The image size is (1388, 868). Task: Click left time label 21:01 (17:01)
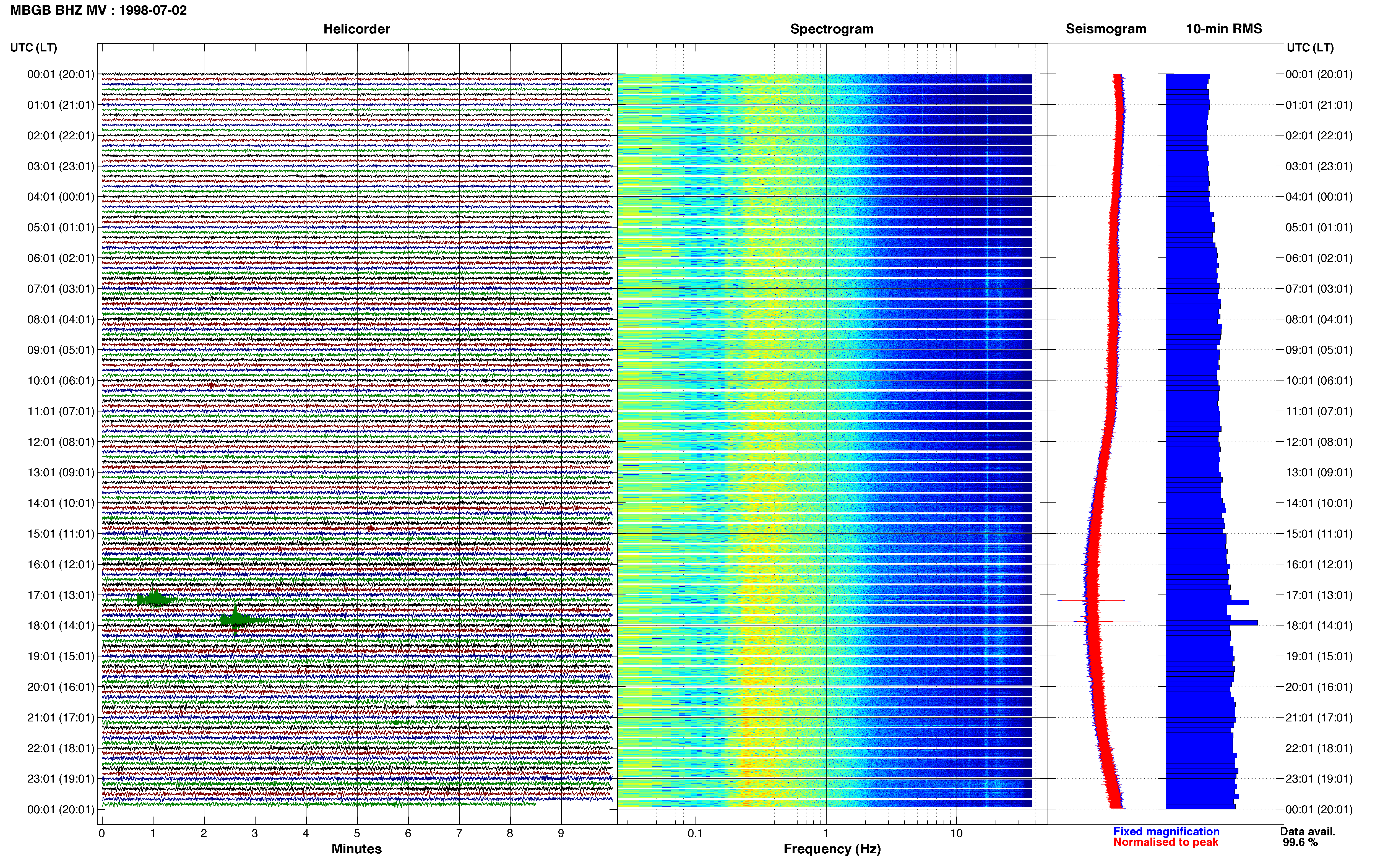(60, 717)
